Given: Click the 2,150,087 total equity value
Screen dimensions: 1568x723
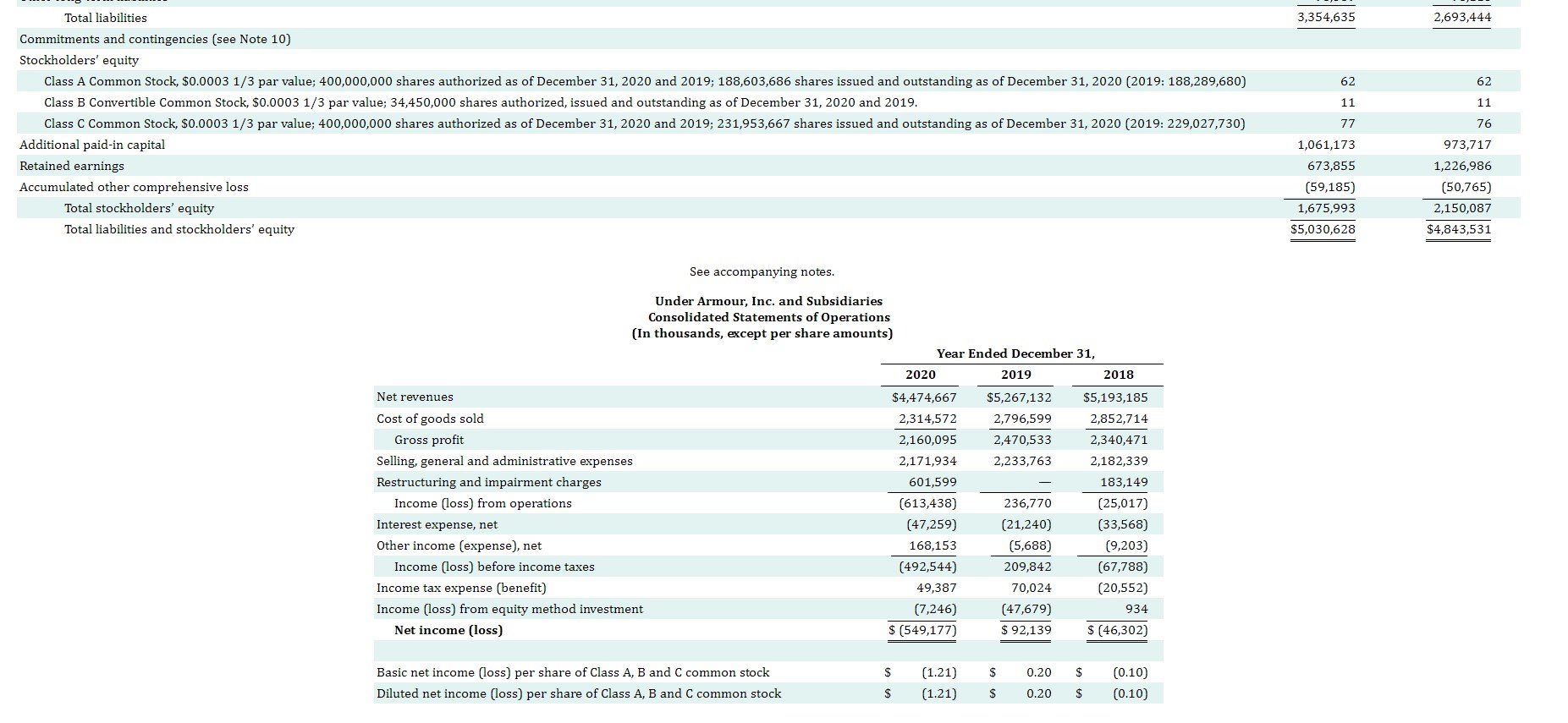Looking at the screenshot, I should tap(1462, 208).
